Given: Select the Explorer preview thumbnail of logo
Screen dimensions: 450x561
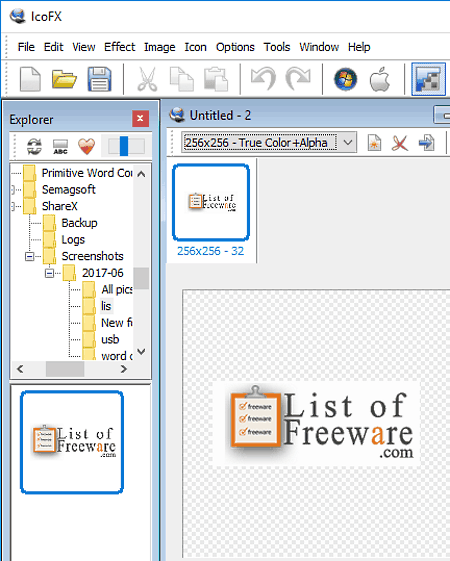Looking at the screenshot, I should [72, 442].
